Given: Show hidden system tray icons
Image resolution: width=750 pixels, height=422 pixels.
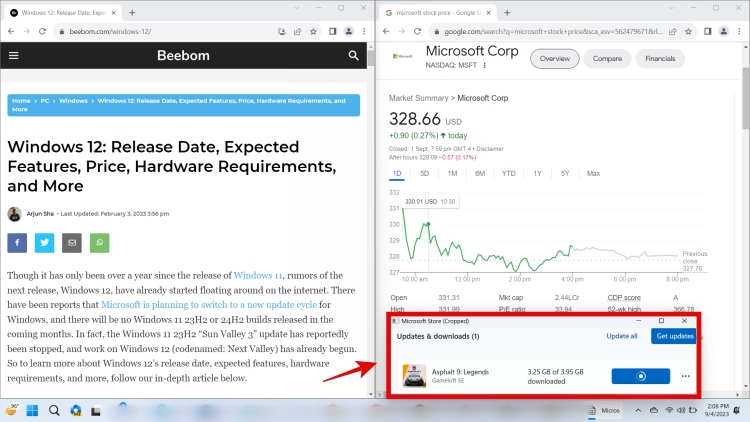Looking at the screenshot, I should [x=637, y=410].
